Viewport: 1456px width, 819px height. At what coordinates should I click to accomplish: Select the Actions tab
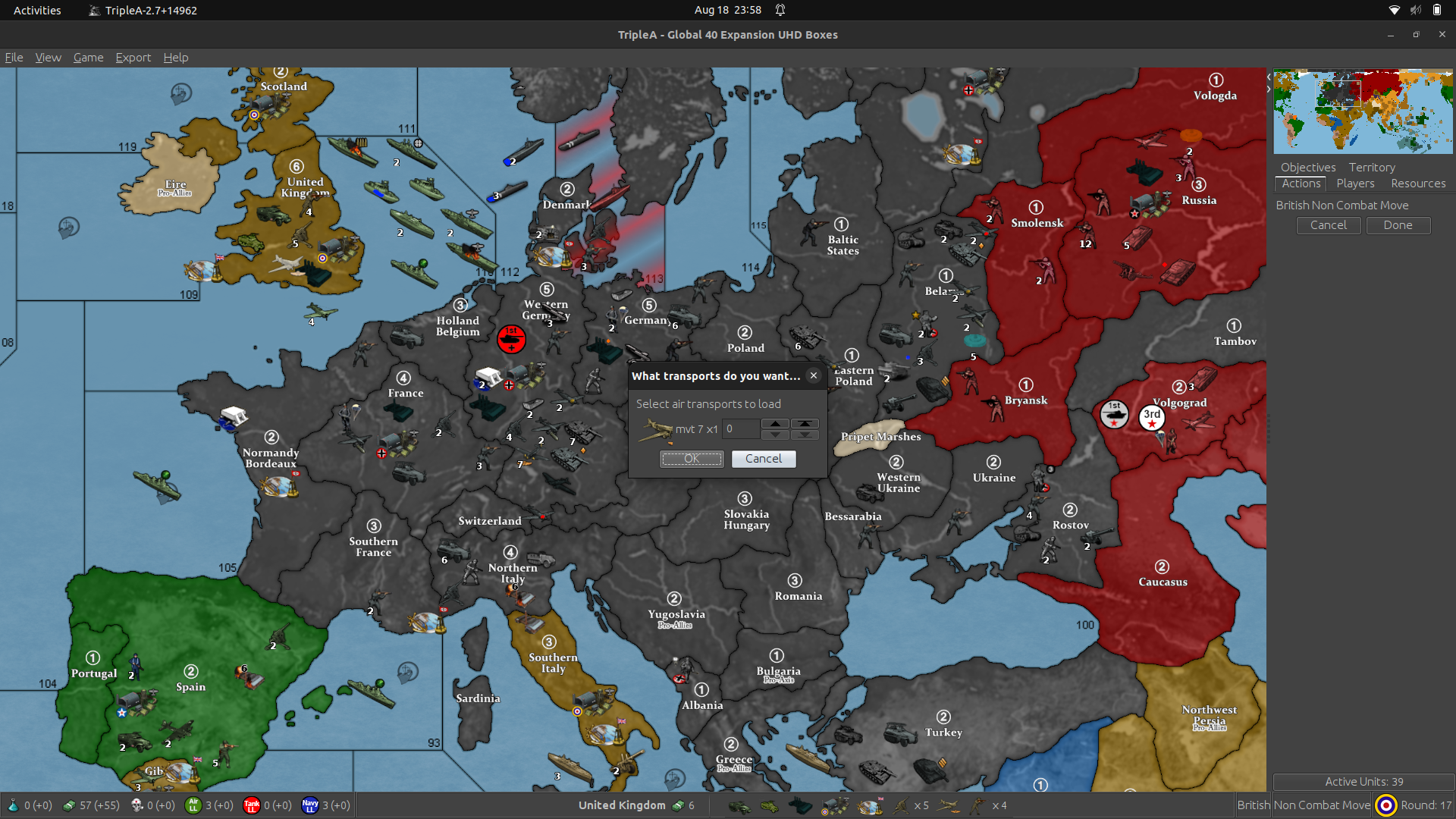1301,184
